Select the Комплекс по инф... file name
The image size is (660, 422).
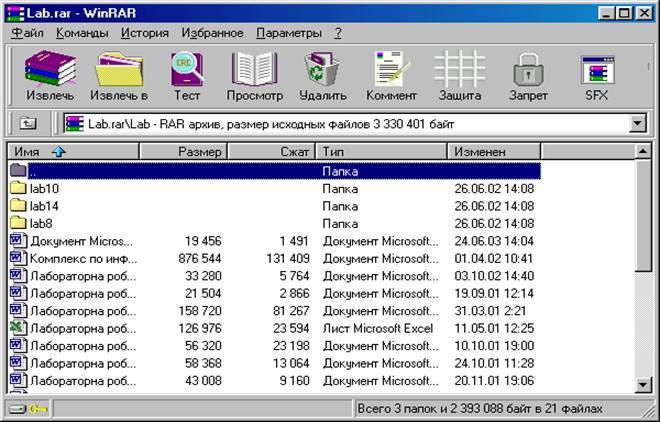(x=83, y=258)
